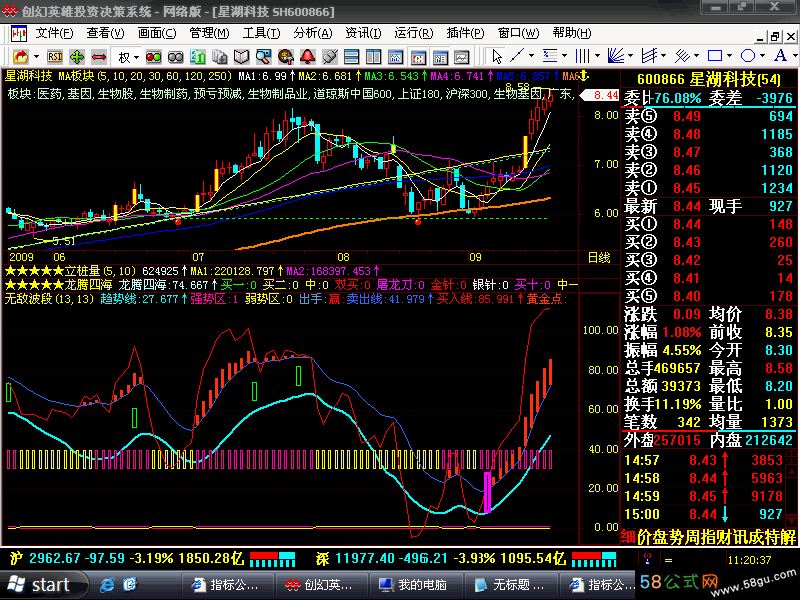This screenshot has height=600, width=800.
Task: Click the green four-way arrow icon
Action: (x=77, y=56)
